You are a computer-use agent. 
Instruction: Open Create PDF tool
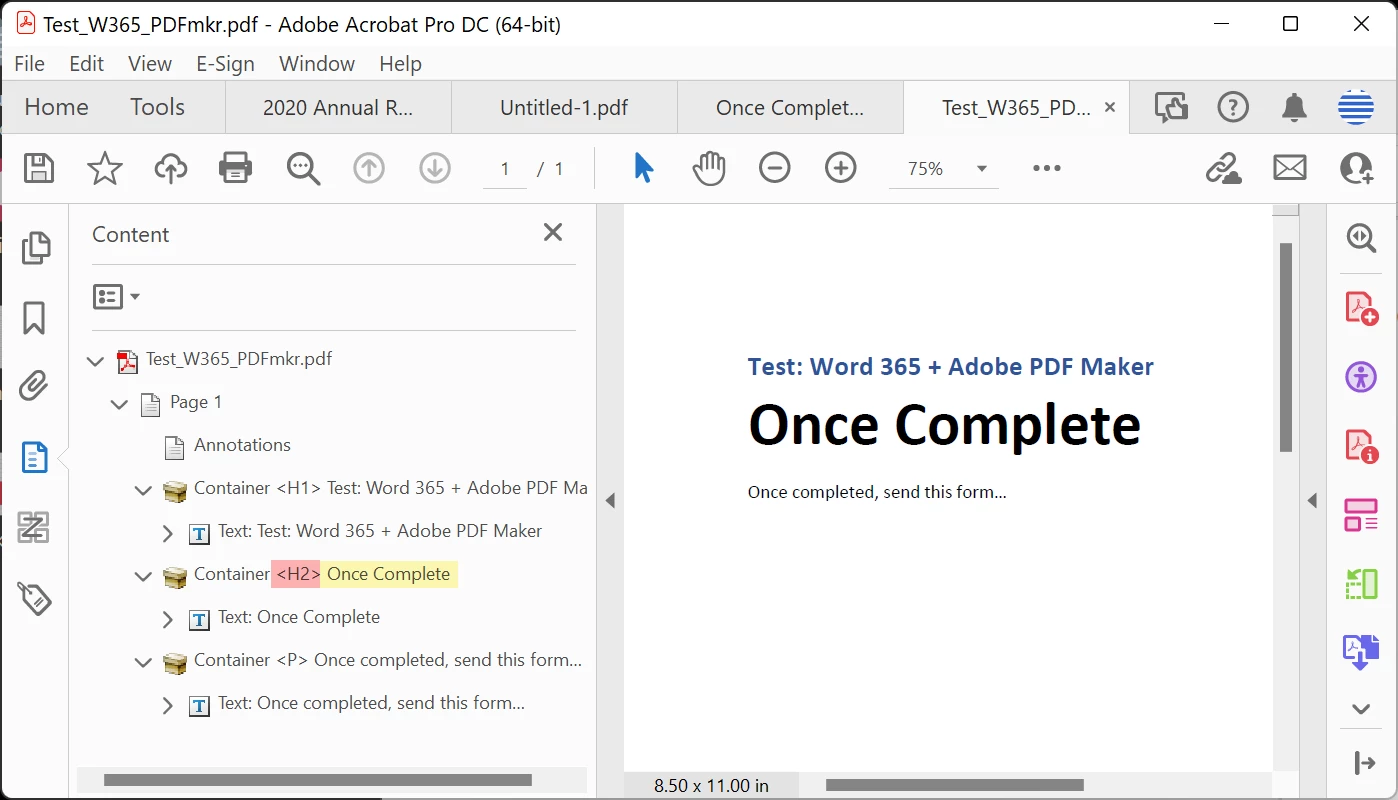coord(1361,308)
